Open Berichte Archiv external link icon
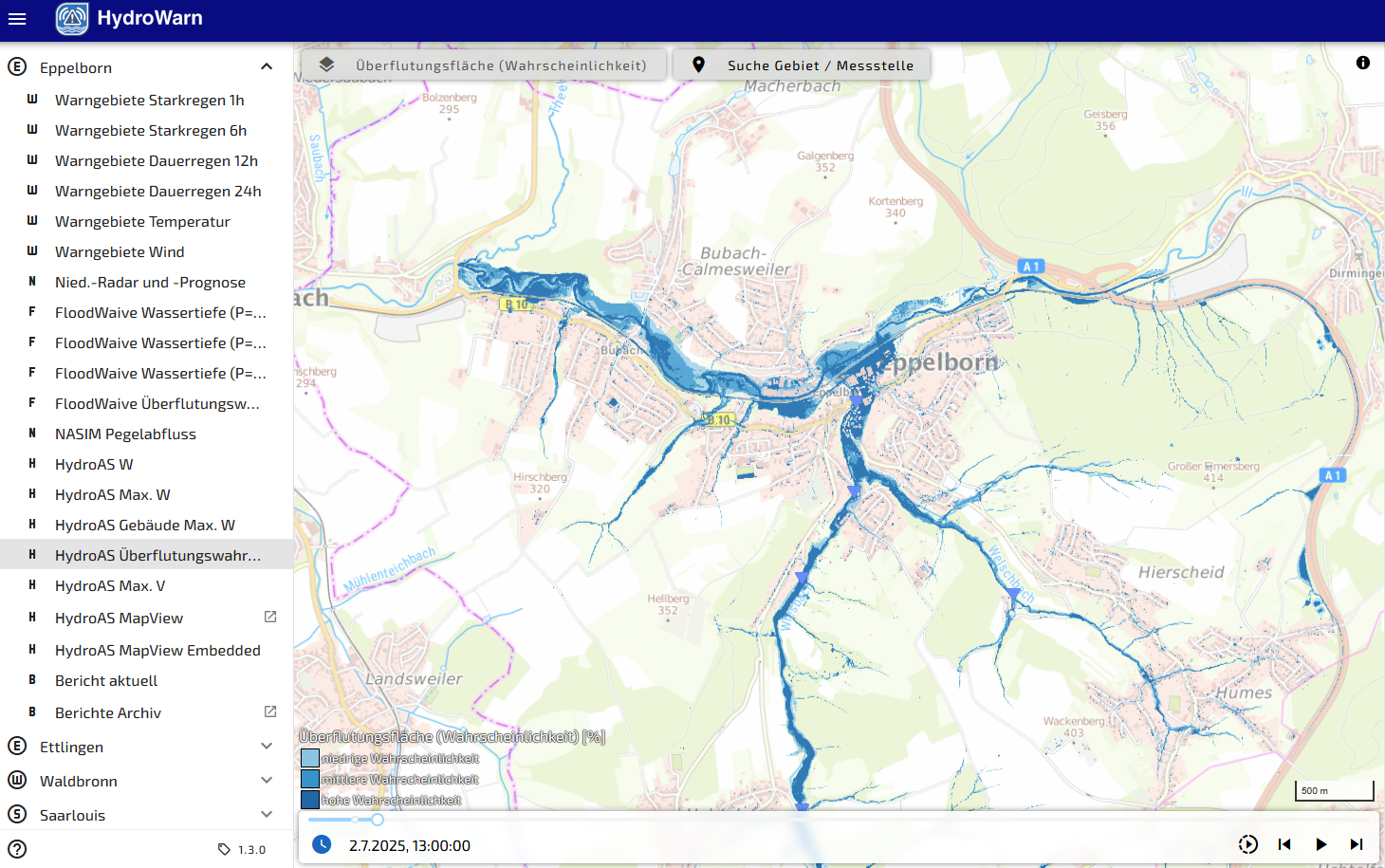Image resolution: width=1385 pixels, height=868 pixels. (270, 712)
